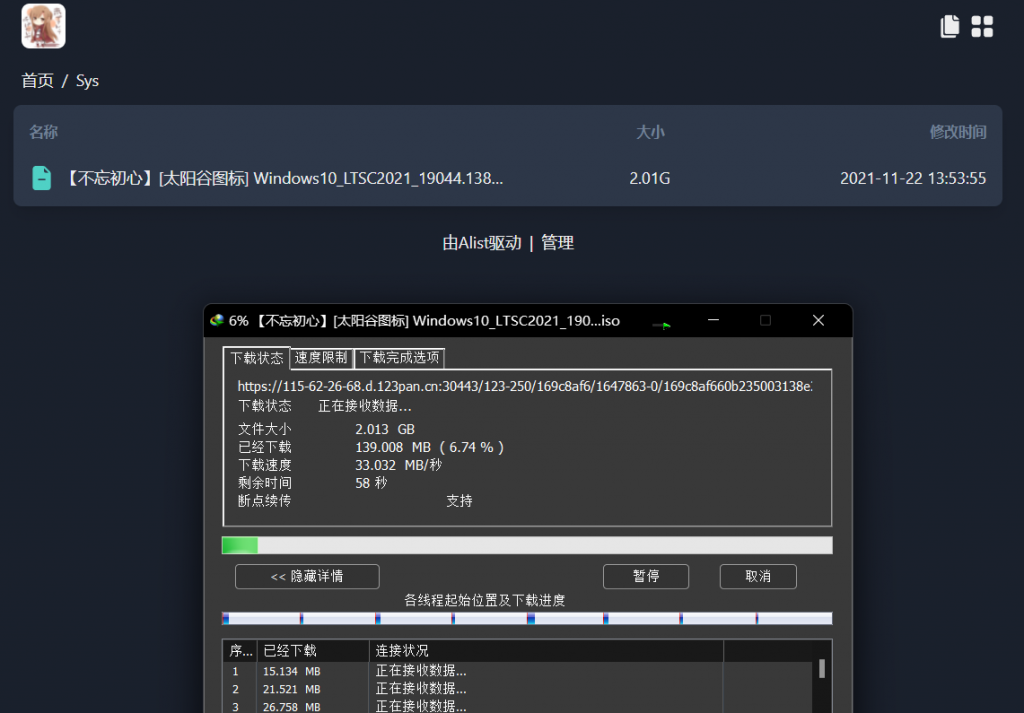Click the download URL text
This screenshot has height=713, width=1024.
pyautogui.click(x=524, y=387)
